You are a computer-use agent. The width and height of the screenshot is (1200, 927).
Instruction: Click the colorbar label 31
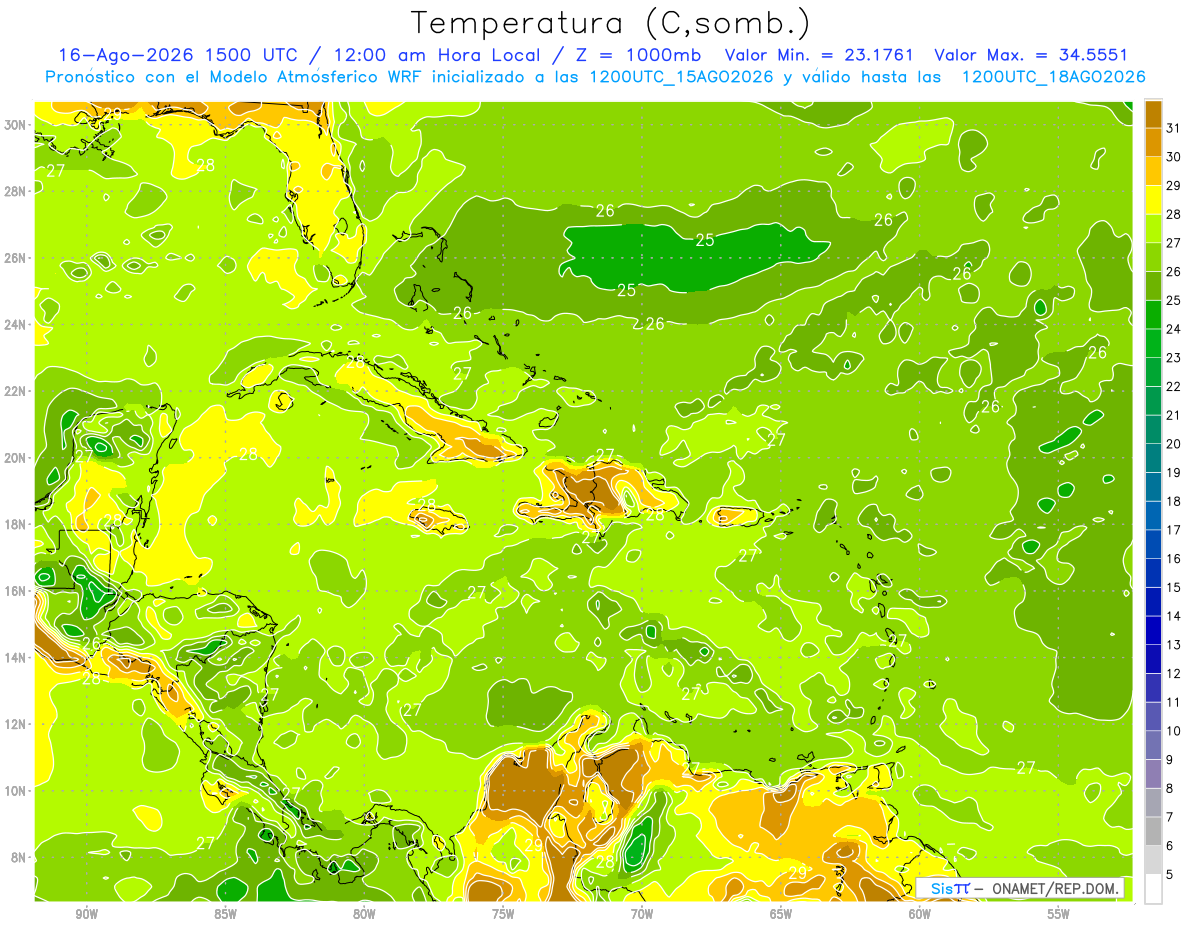(1174, 128)
